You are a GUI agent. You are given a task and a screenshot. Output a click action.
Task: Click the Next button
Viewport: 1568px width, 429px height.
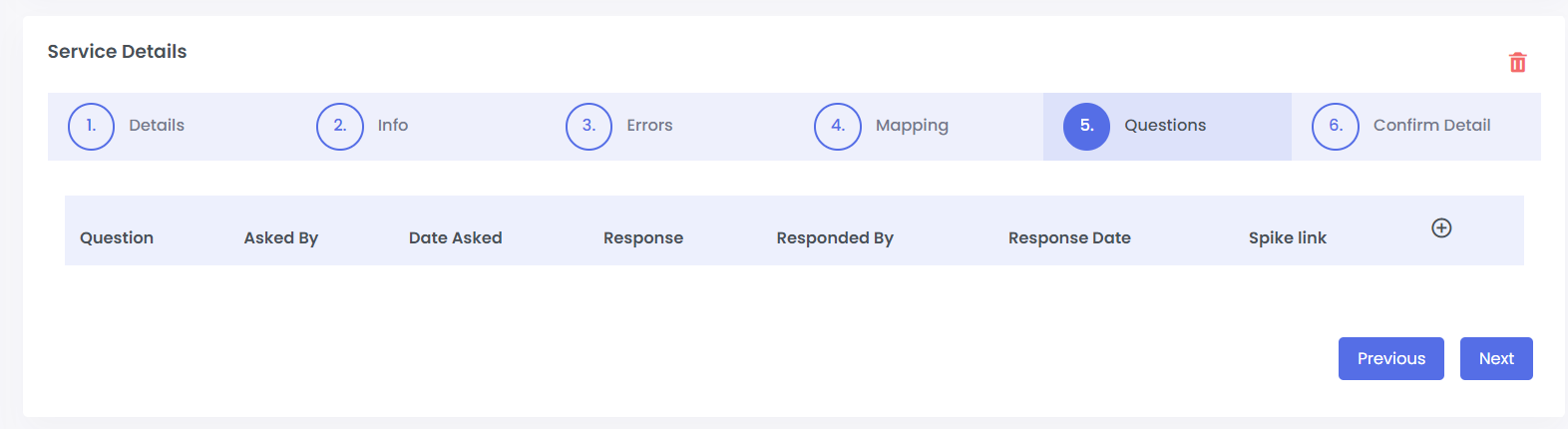(x=1496, y=358)
